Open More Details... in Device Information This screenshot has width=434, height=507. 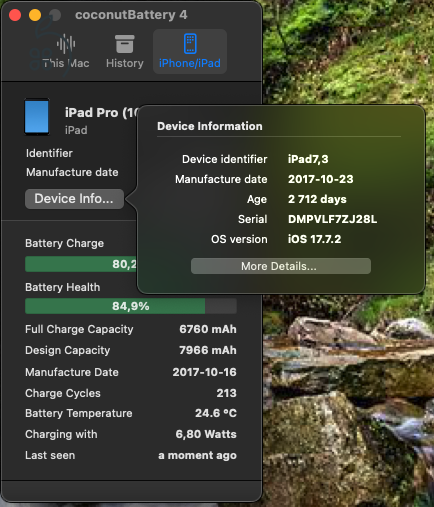pyautogui.click(x=281, y=266)
